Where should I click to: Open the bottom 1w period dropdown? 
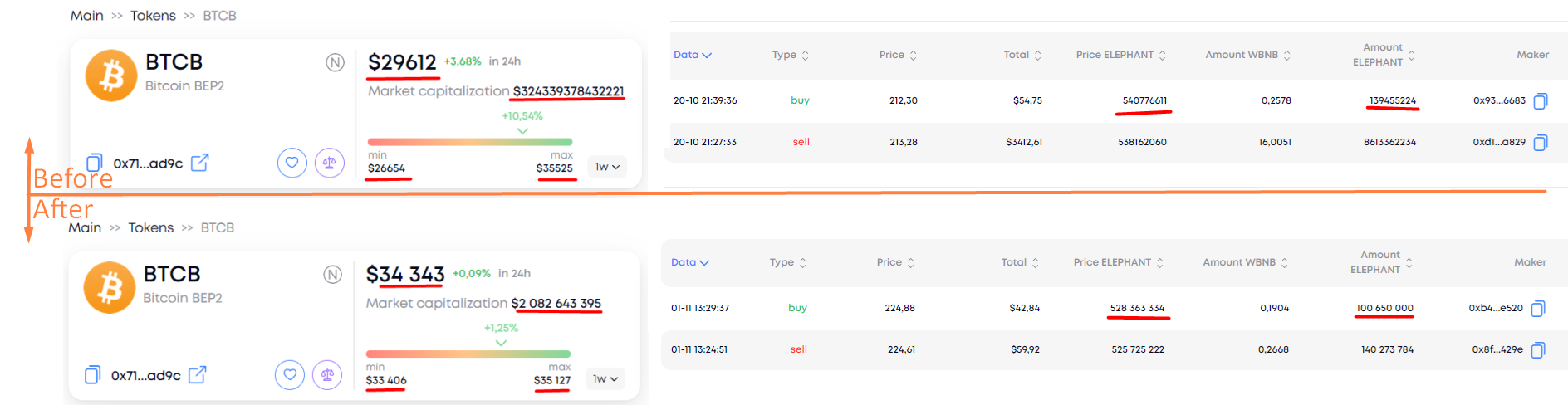coord(605,379)
